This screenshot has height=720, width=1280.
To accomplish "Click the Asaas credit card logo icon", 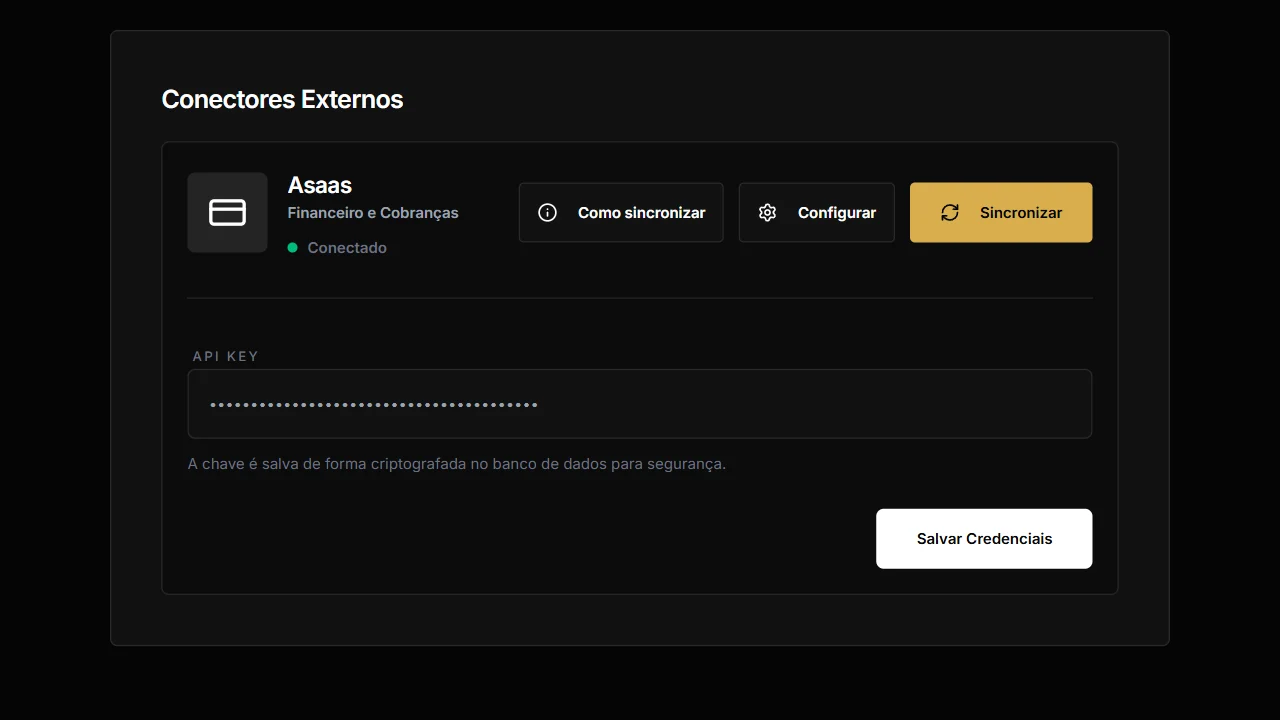I will (227, 212).
